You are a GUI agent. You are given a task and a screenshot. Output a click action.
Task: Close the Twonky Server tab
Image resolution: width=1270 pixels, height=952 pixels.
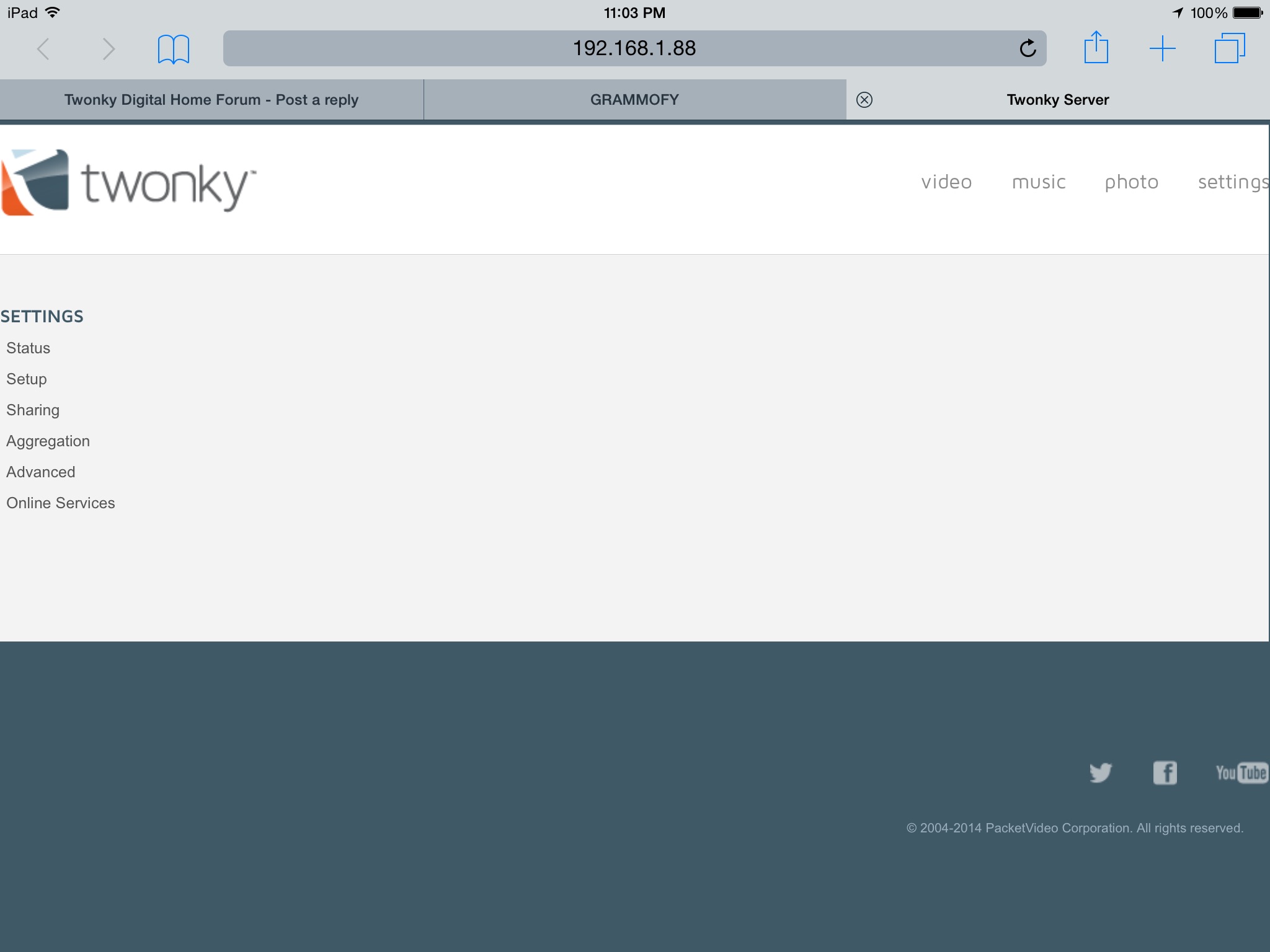pyautogui.click(x=864, y=100)
